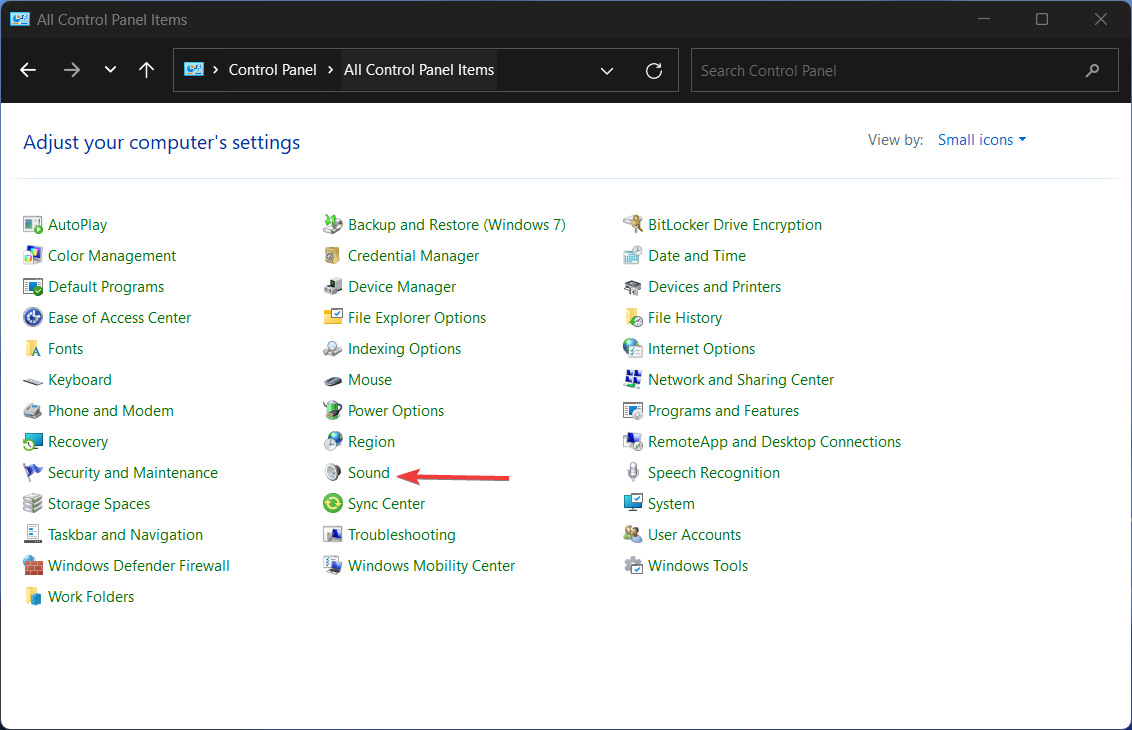
Task: Open the Security and Maintenance flag icon
Action: coord(32,473)
